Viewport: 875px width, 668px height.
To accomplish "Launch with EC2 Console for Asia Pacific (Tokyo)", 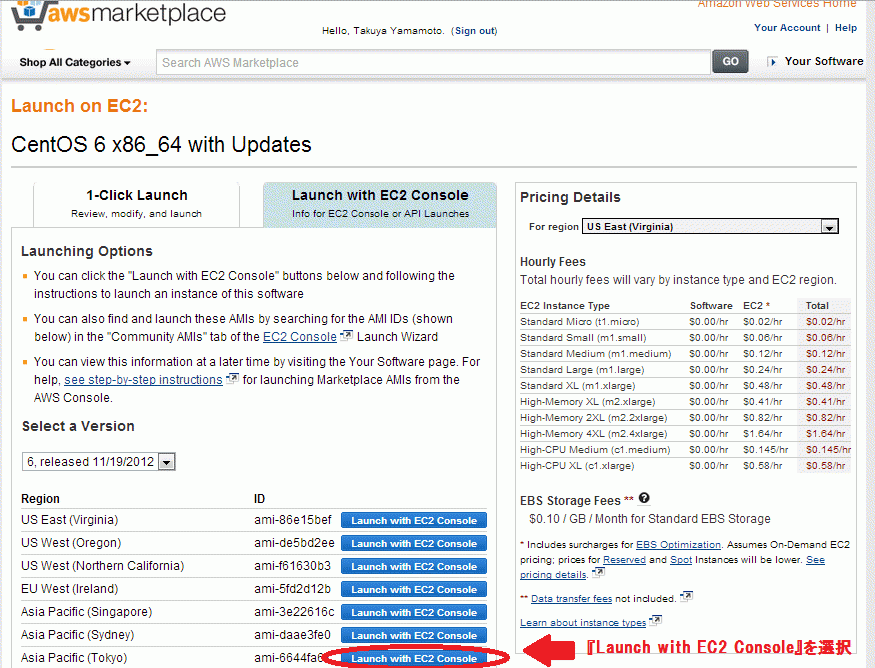I will pos(414,659).
